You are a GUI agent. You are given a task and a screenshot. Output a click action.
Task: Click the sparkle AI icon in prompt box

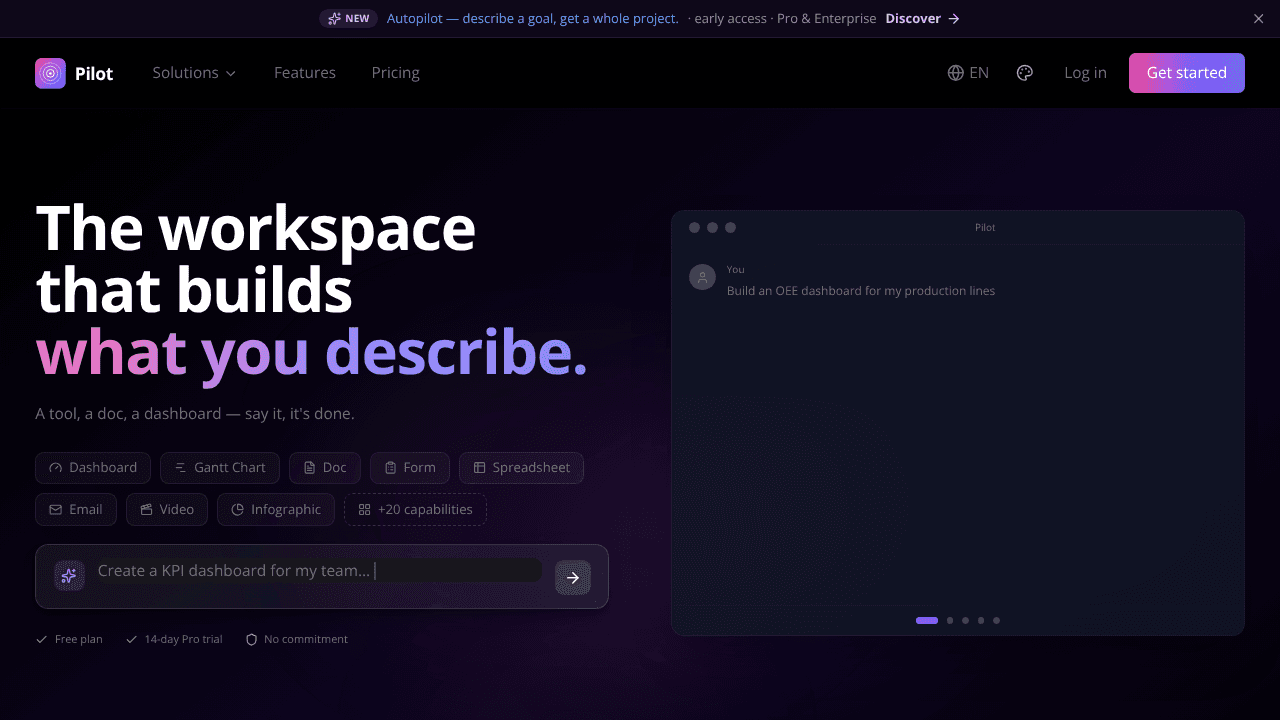pos(69,575)
